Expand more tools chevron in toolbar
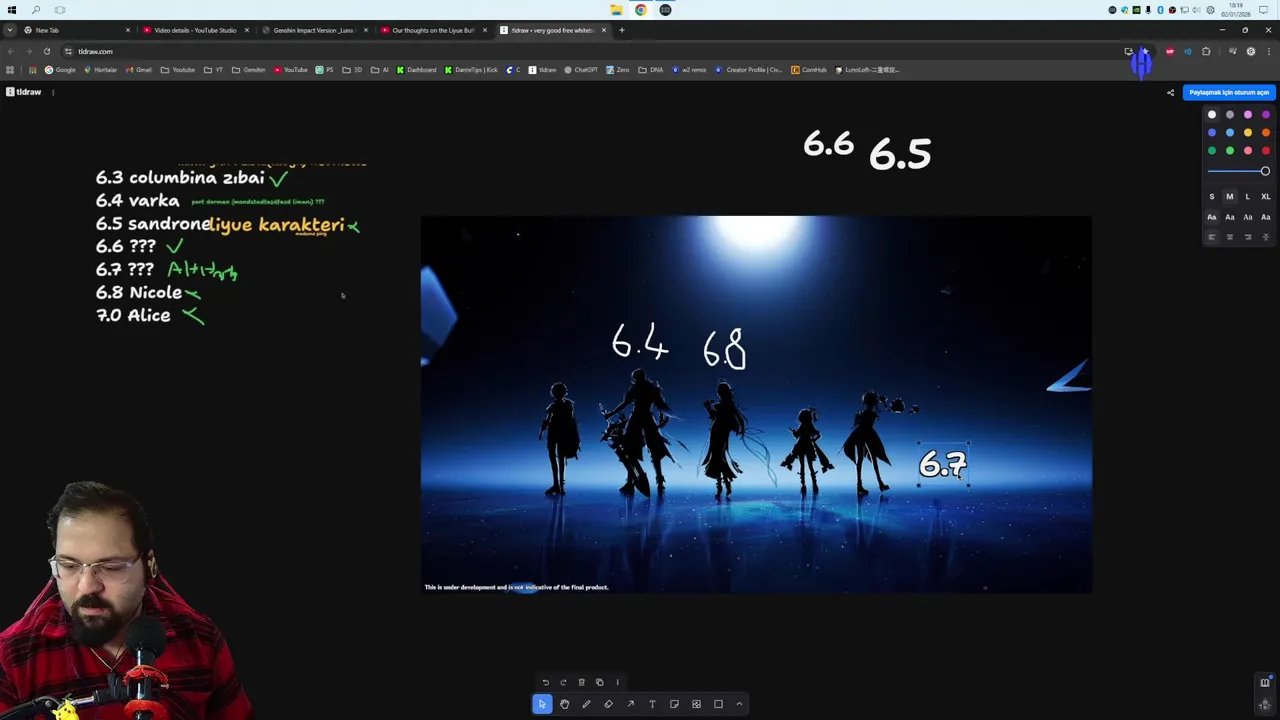 pyautogui.click(x=740, y=704)
